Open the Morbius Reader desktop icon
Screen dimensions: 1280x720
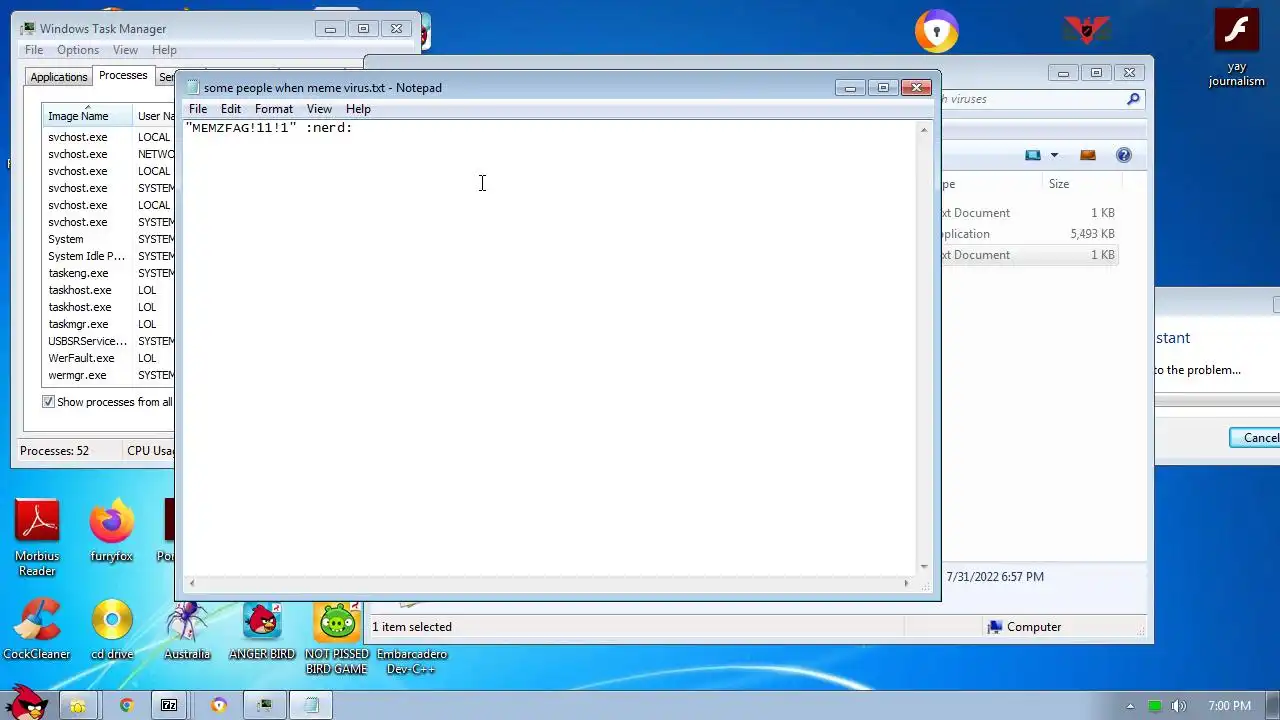point(37,539)
